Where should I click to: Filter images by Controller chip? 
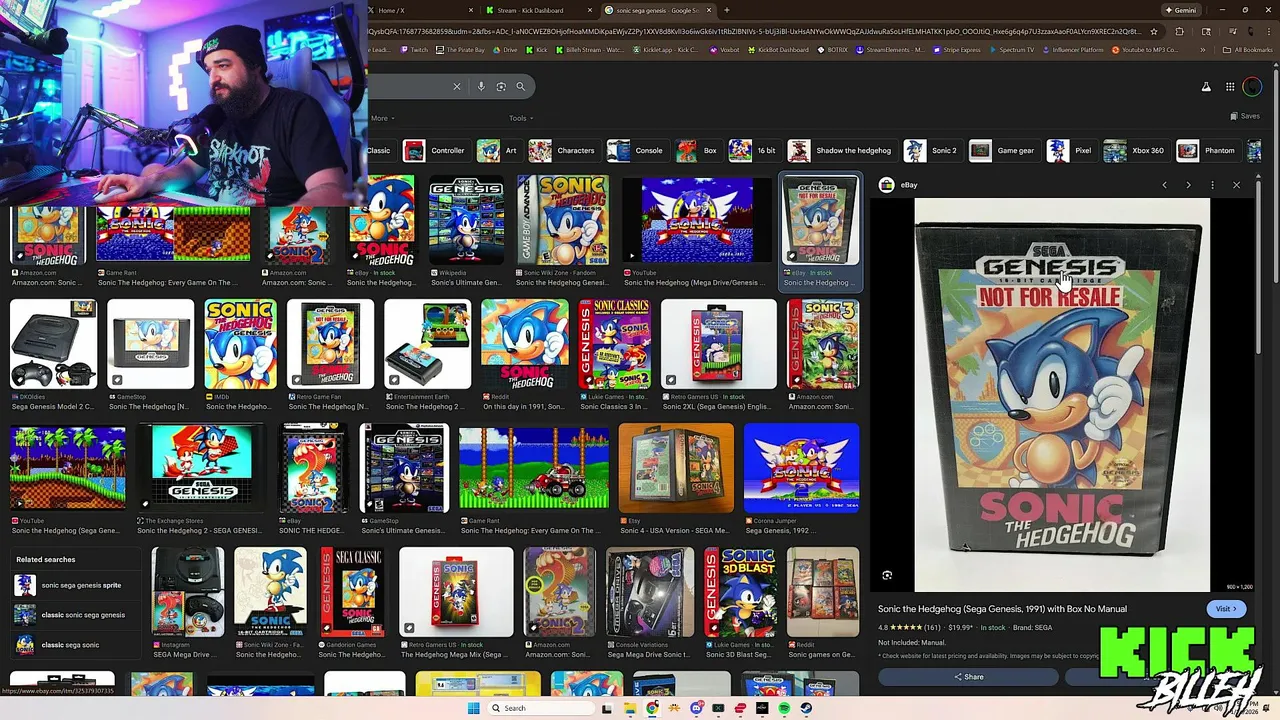(x=435, y=151)
